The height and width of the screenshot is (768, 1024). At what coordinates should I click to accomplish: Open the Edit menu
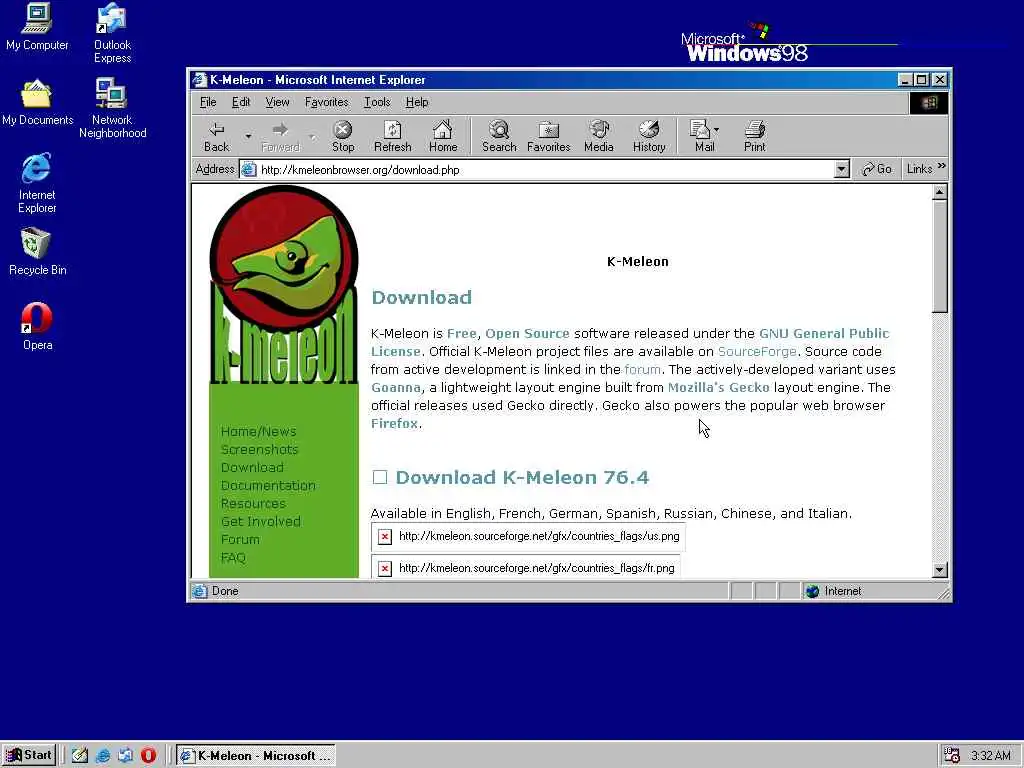tap(241, 102)
